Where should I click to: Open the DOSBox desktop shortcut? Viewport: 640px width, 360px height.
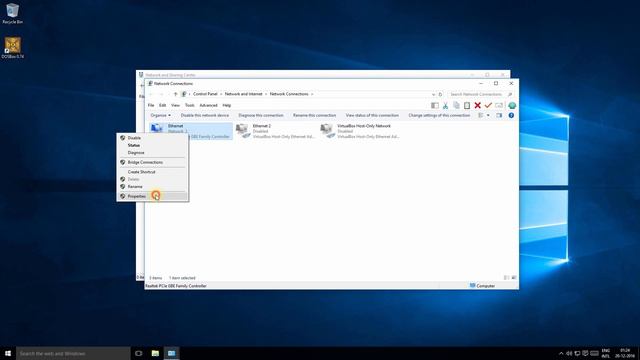[12, 48]
